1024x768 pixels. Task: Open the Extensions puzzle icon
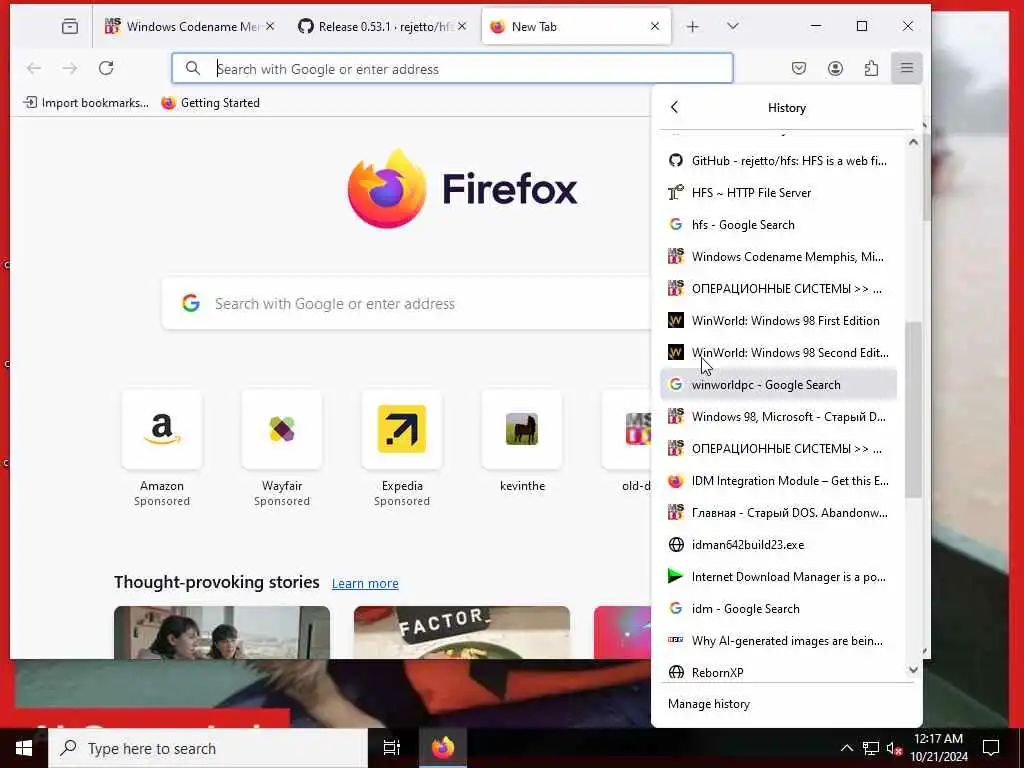point(871,68)
